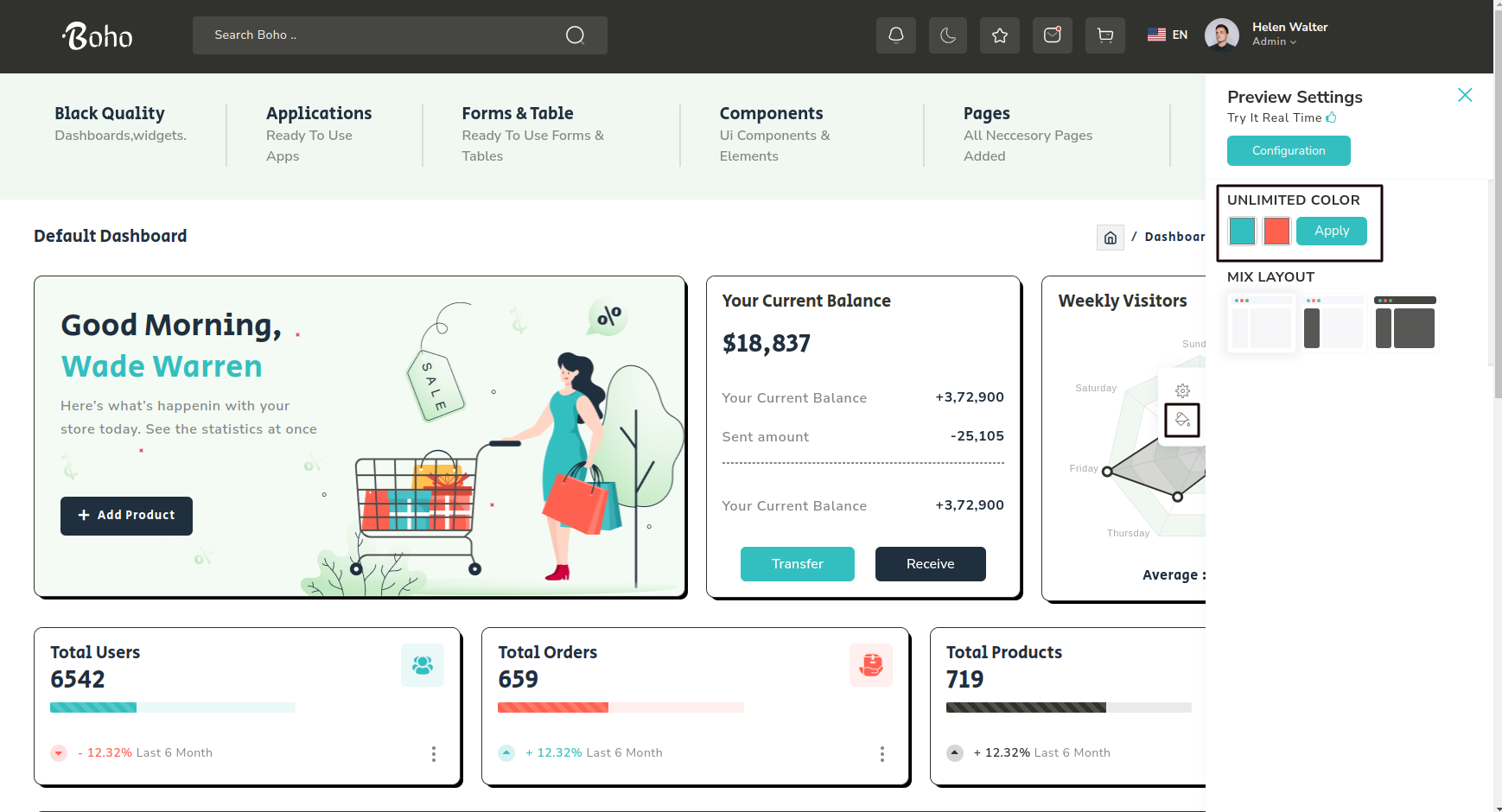Screen dimensions: 1502x812
Task: Pick the teal primary color swatch
Action: [x=1242, y=232]
